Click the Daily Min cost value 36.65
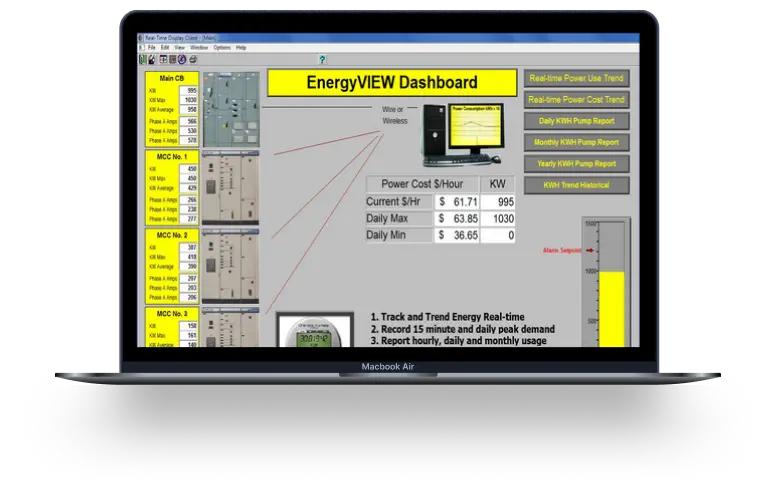 [457, 236]
